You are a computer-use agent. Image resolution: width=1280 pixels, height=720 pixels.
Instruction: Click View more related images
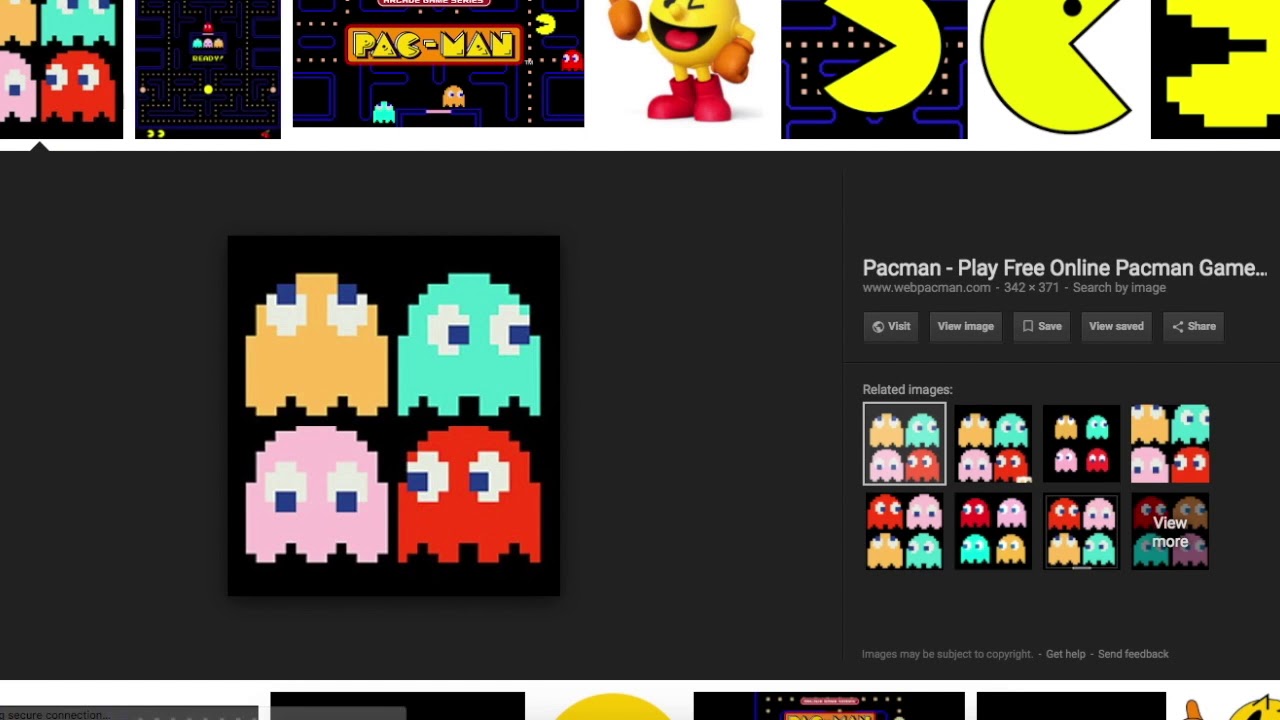coord(1170,531)
